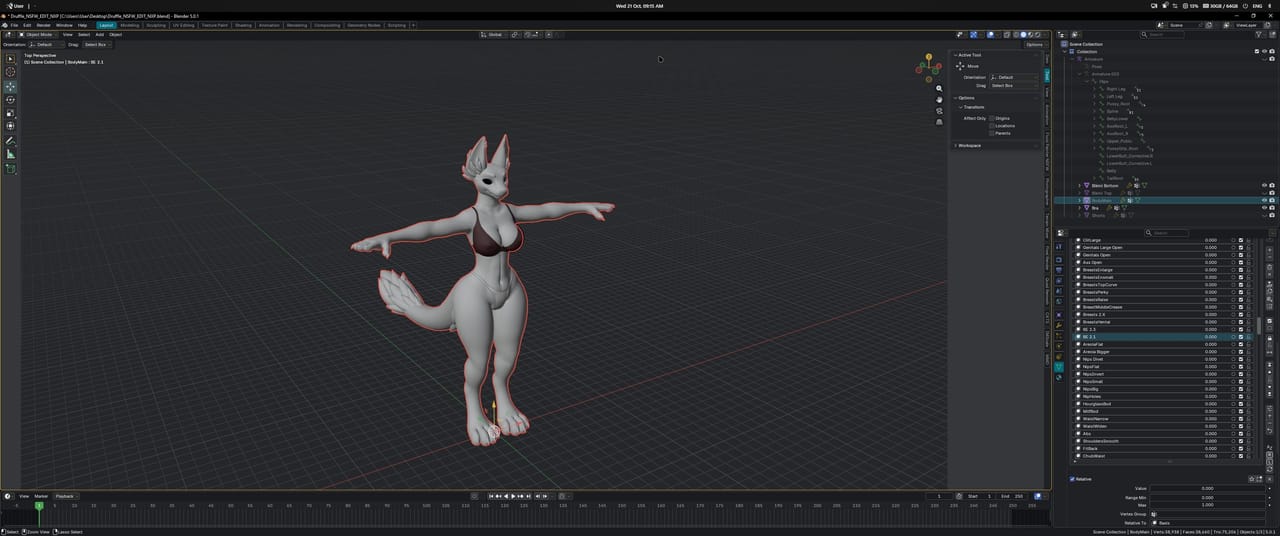
Task: Toggle the BE 2.1 shape key checkbox
Action: 1241,337
